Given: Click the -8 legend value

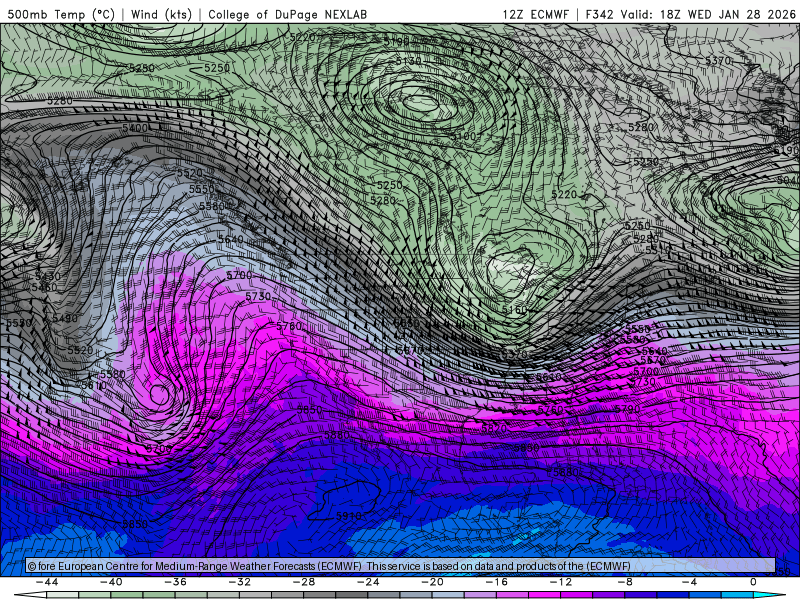Looking at the screenshot, I should coord(626,582).
